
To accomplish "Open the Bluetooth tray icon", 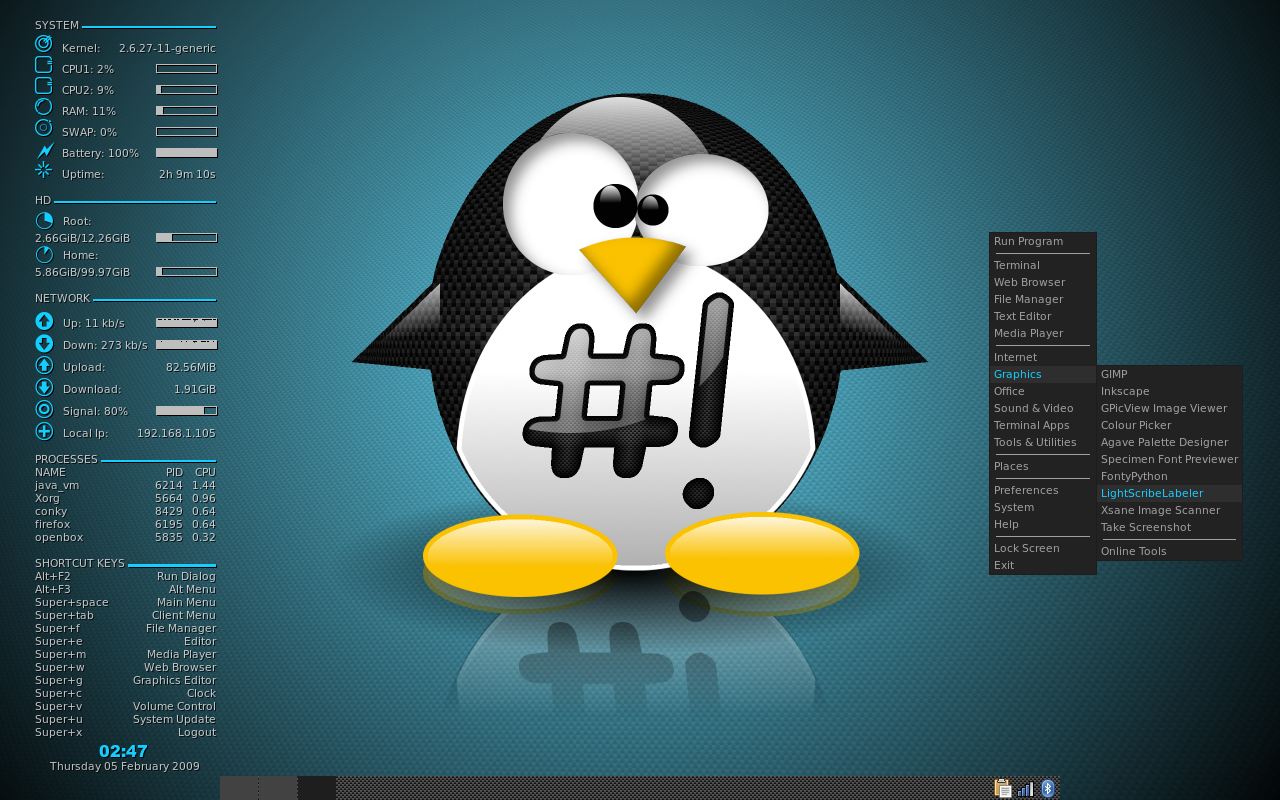I will pos(1048,788).
